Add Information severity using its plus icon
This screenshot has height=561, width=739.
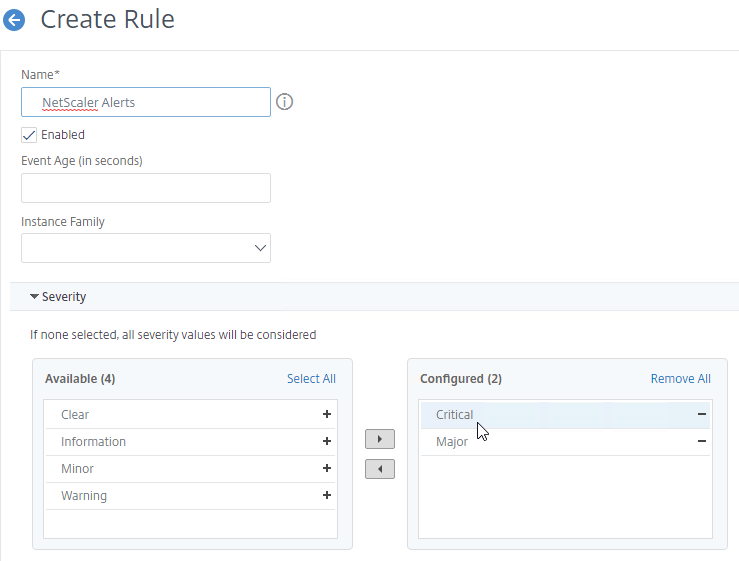point(327,441)
